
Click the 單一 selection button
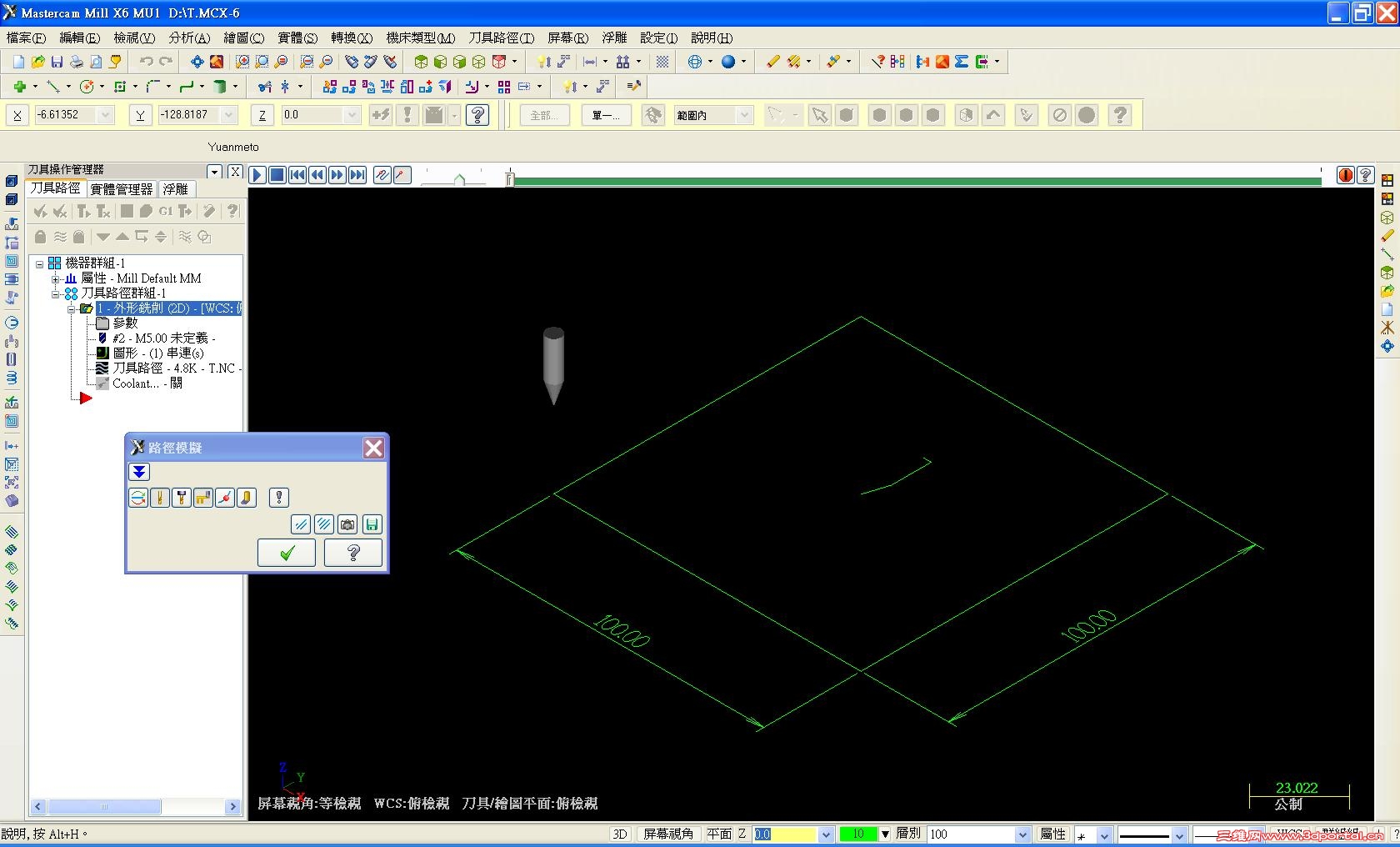coord(606,115)
